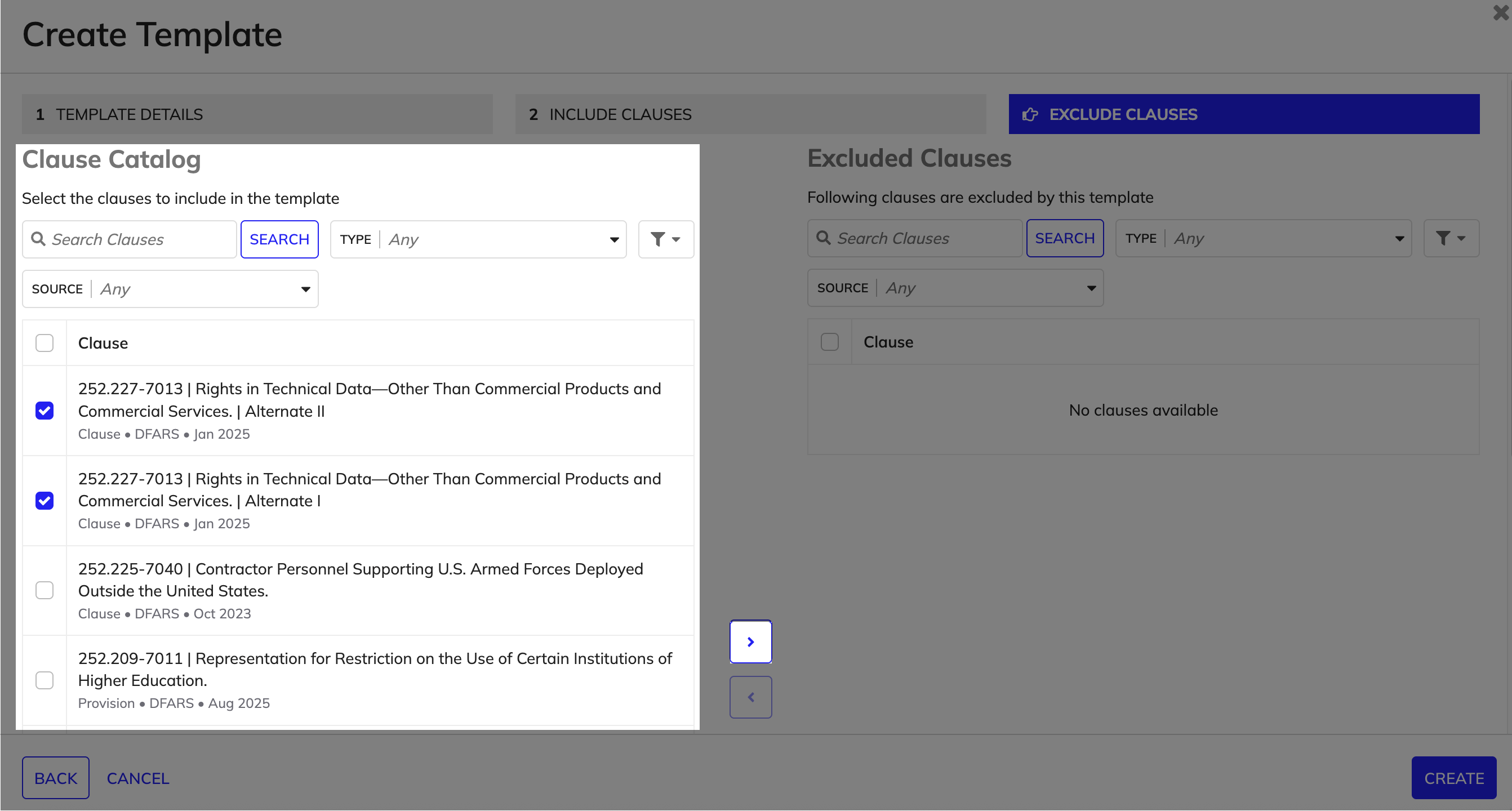The width and height of the screenshot is (1512, 811).
Task: Open the SOURCE dropdown in Excluded Clauses
Action: point(955,288)
